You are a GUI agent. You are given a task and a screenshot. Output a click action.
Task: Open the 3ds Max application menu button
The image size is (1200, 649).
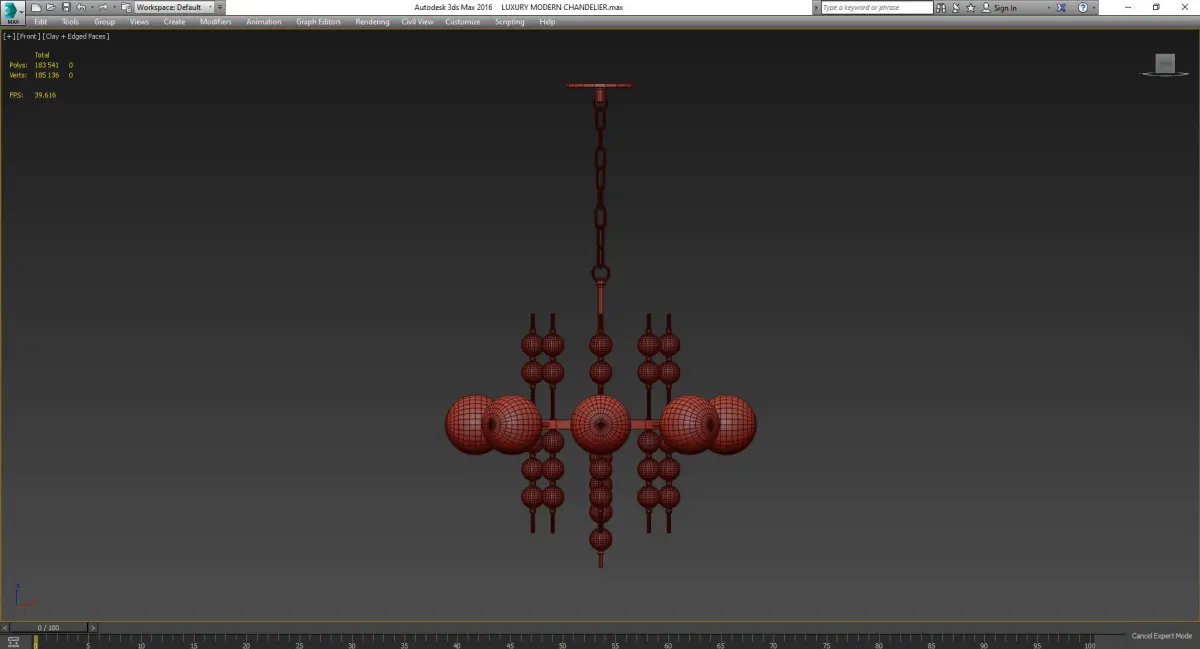[13, 12]
